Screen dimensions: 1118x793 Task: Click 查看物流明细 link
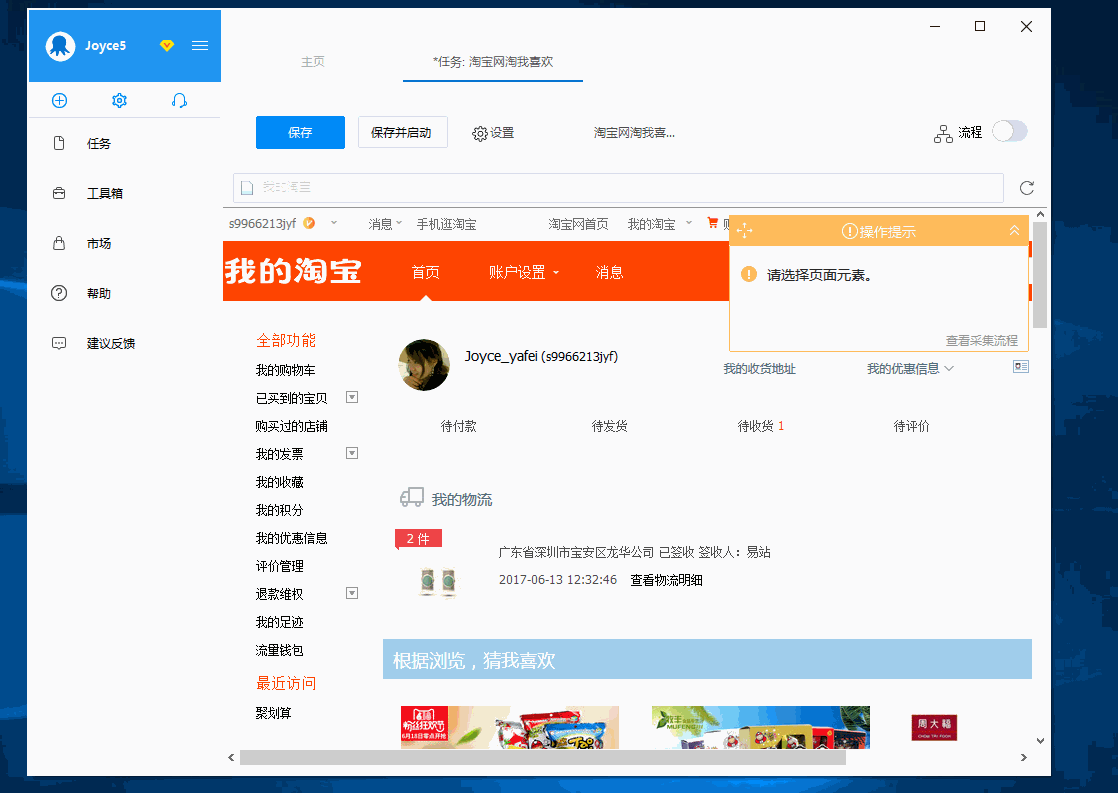(x=667, y=580)
